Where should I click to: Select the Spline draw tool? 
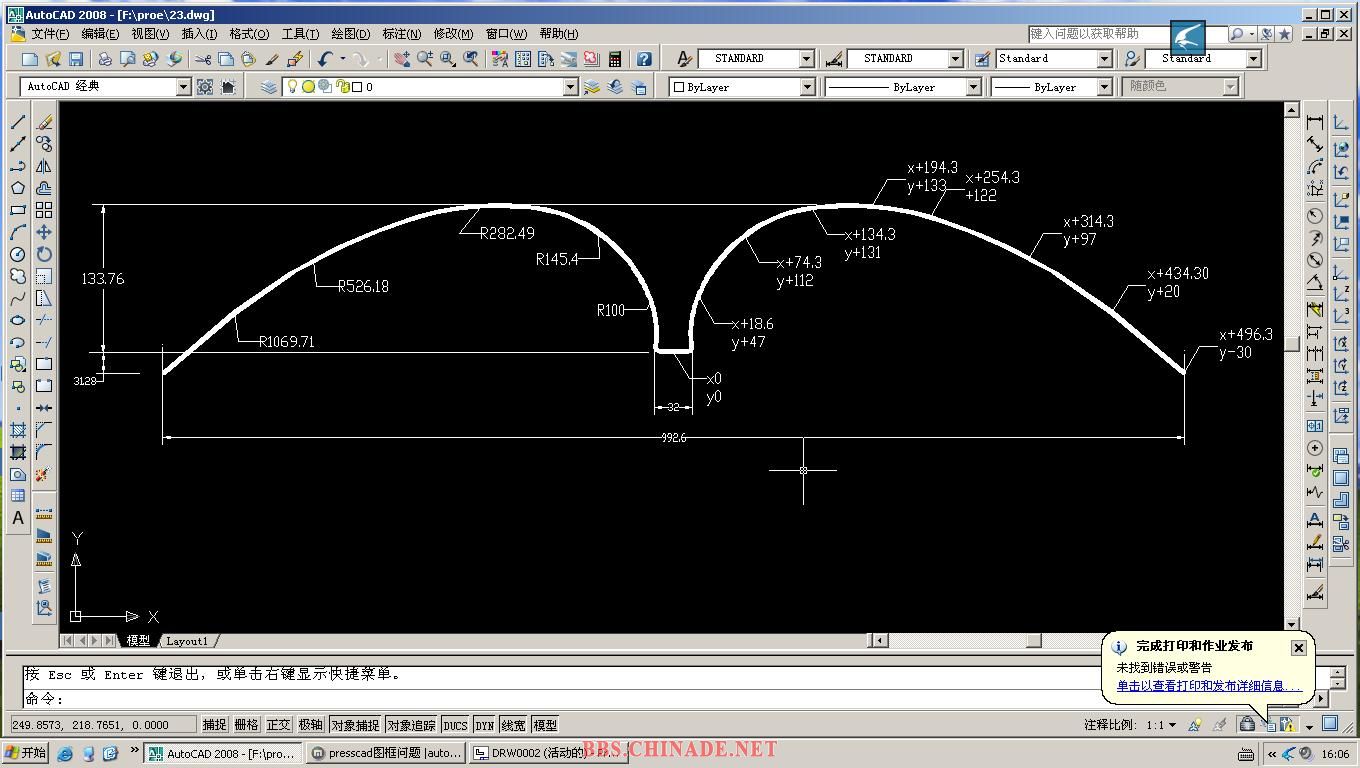coord(18,298)
